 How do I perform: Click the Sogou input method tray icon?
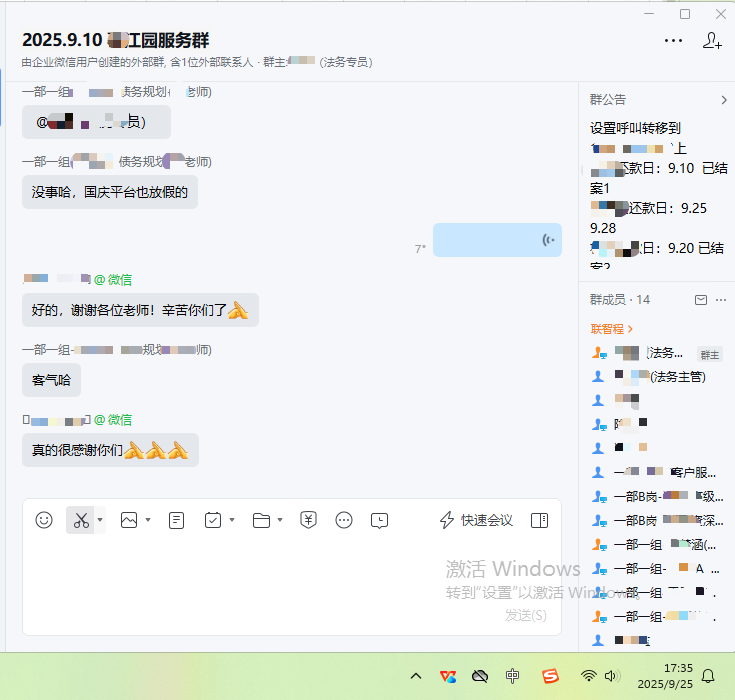(550, 676)
